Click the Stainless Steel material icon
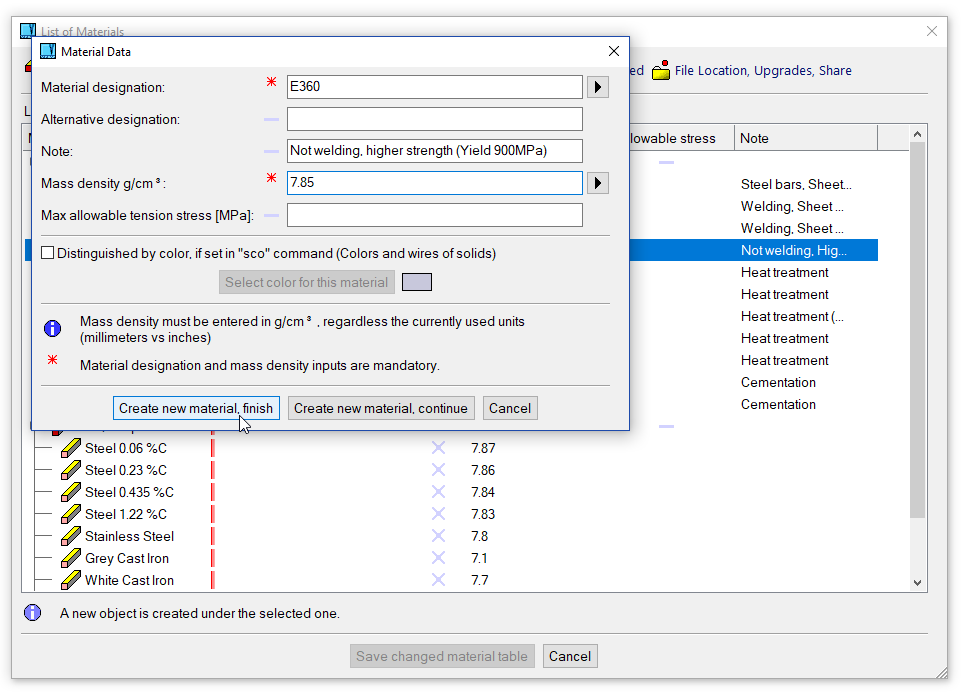The height and width of the screenshot is (693, 962). 70,536
